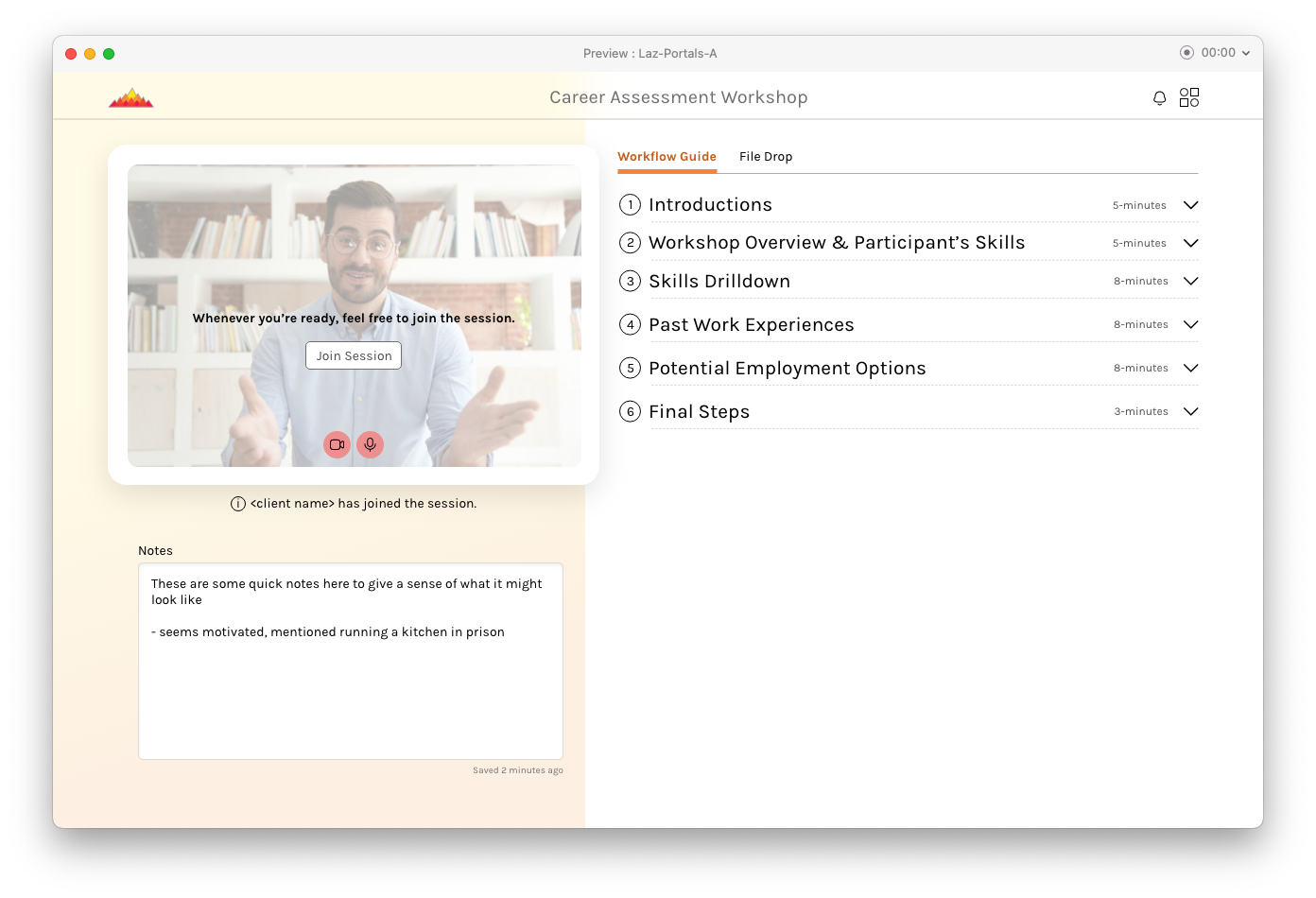Click the Career Assessment Workshop title

coord(679,97)
